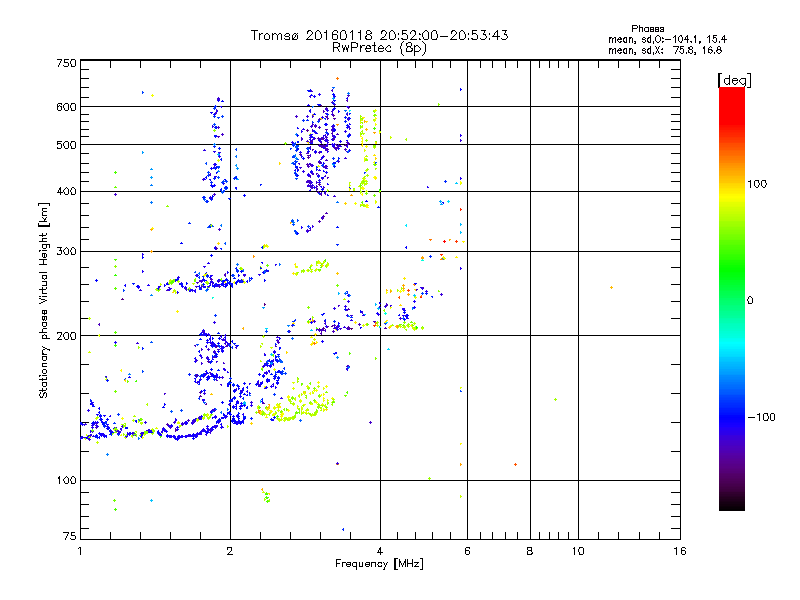
Task: Click the x-axis tick label '4'
Action: 380,551
